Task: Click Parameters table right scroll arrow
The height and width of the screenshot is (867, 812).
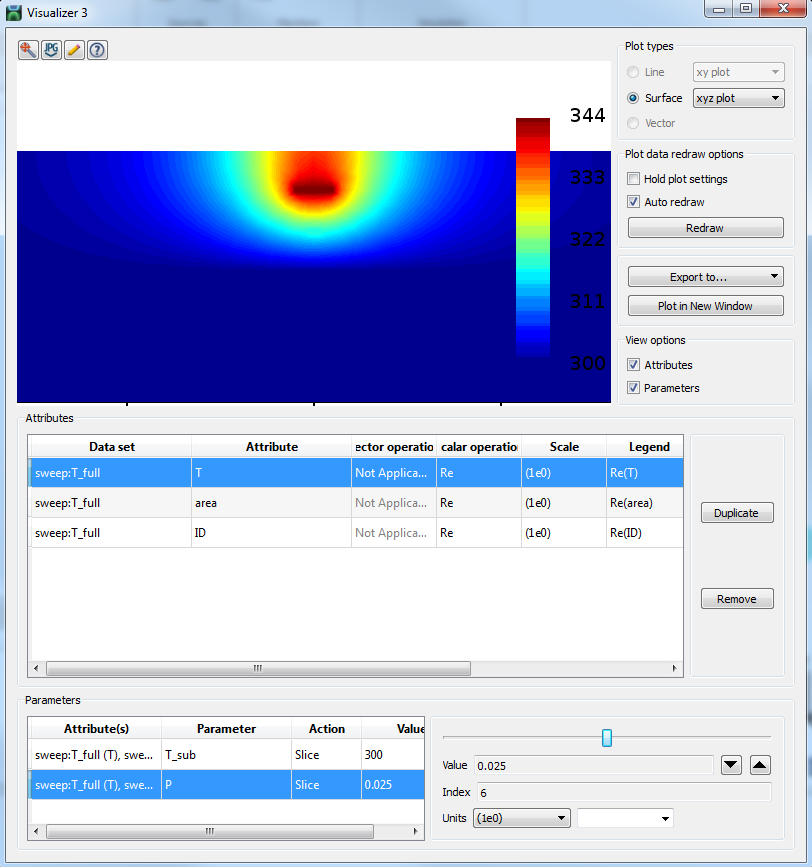Action: 415,831
